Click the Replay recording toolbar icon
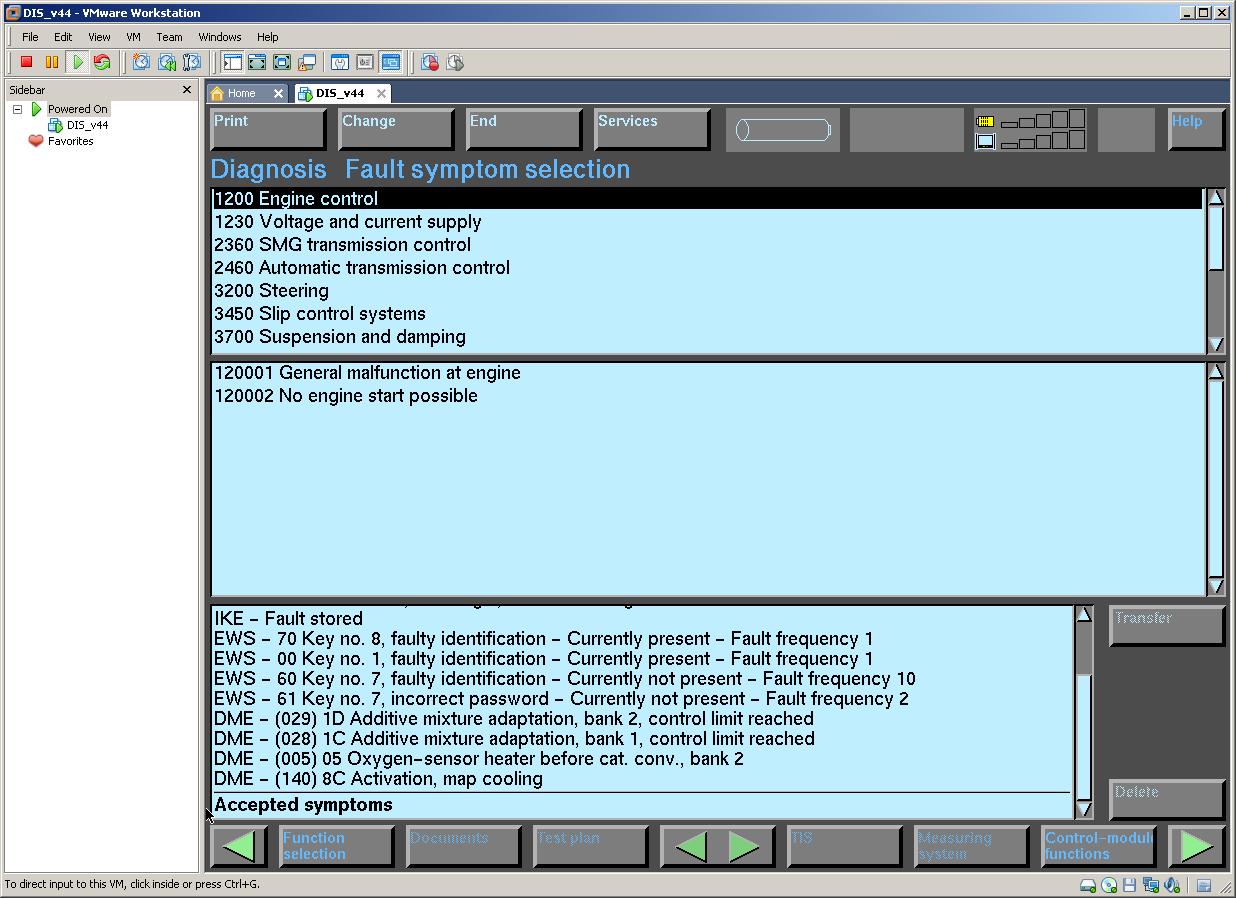The width and height of the screenshot is (1236, 898). 455,62
